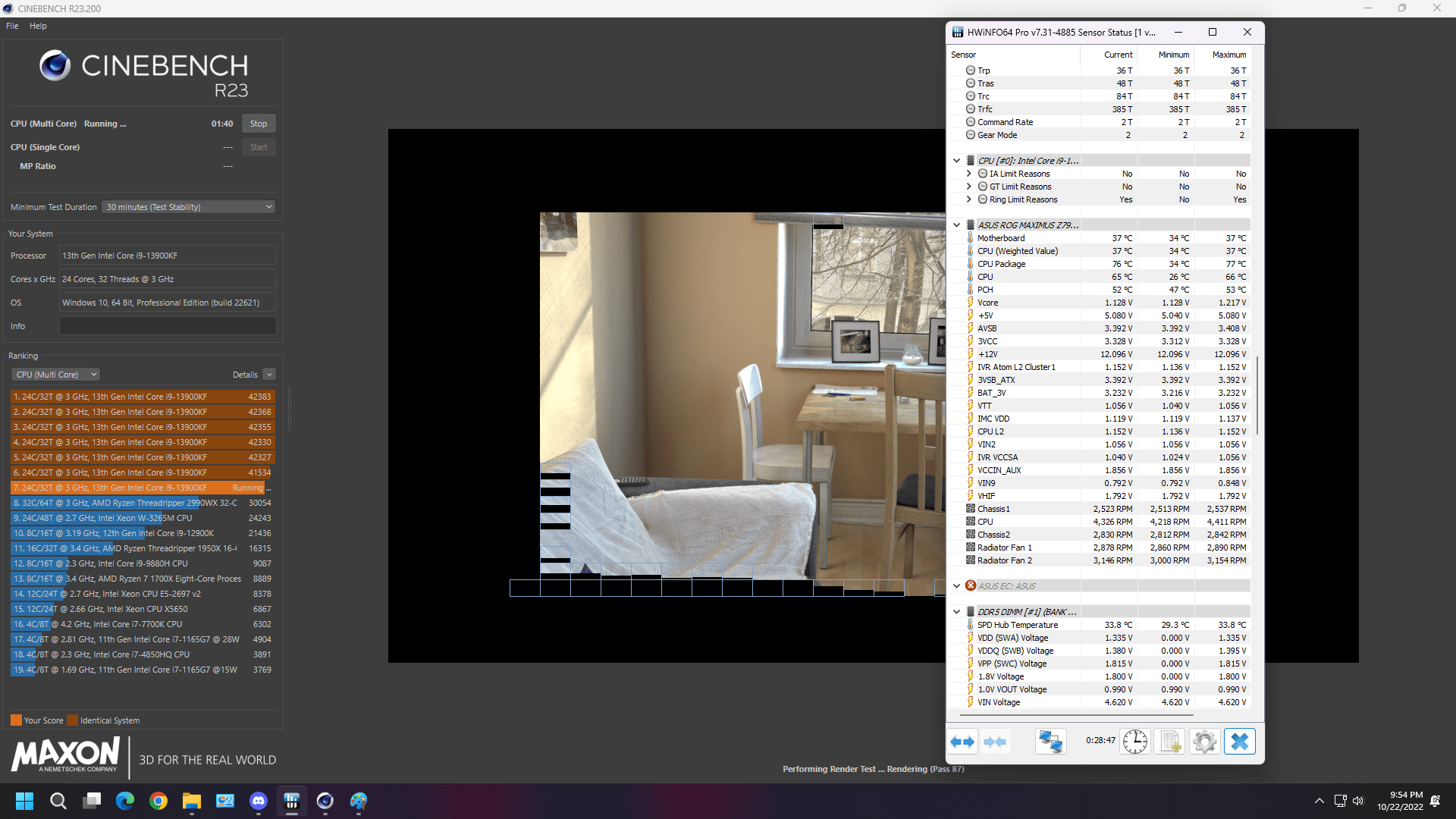Click the Vcore voltage lightning icon

tap(971, 303)
